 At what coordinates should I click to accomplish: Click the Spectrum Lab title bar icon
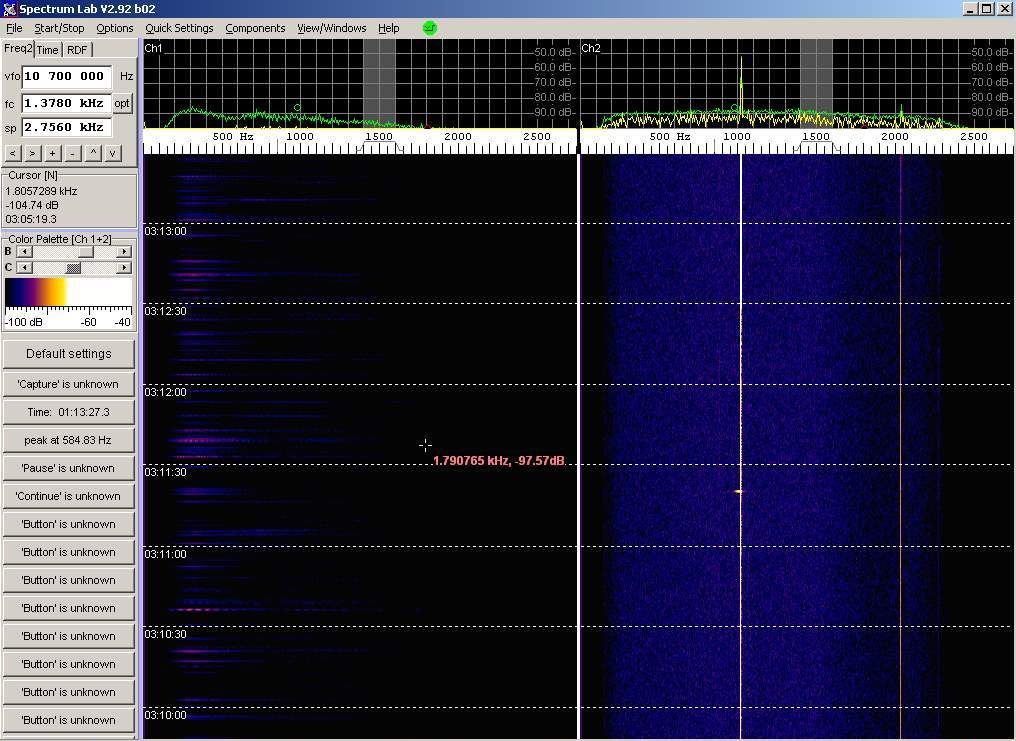click(10, 9)
